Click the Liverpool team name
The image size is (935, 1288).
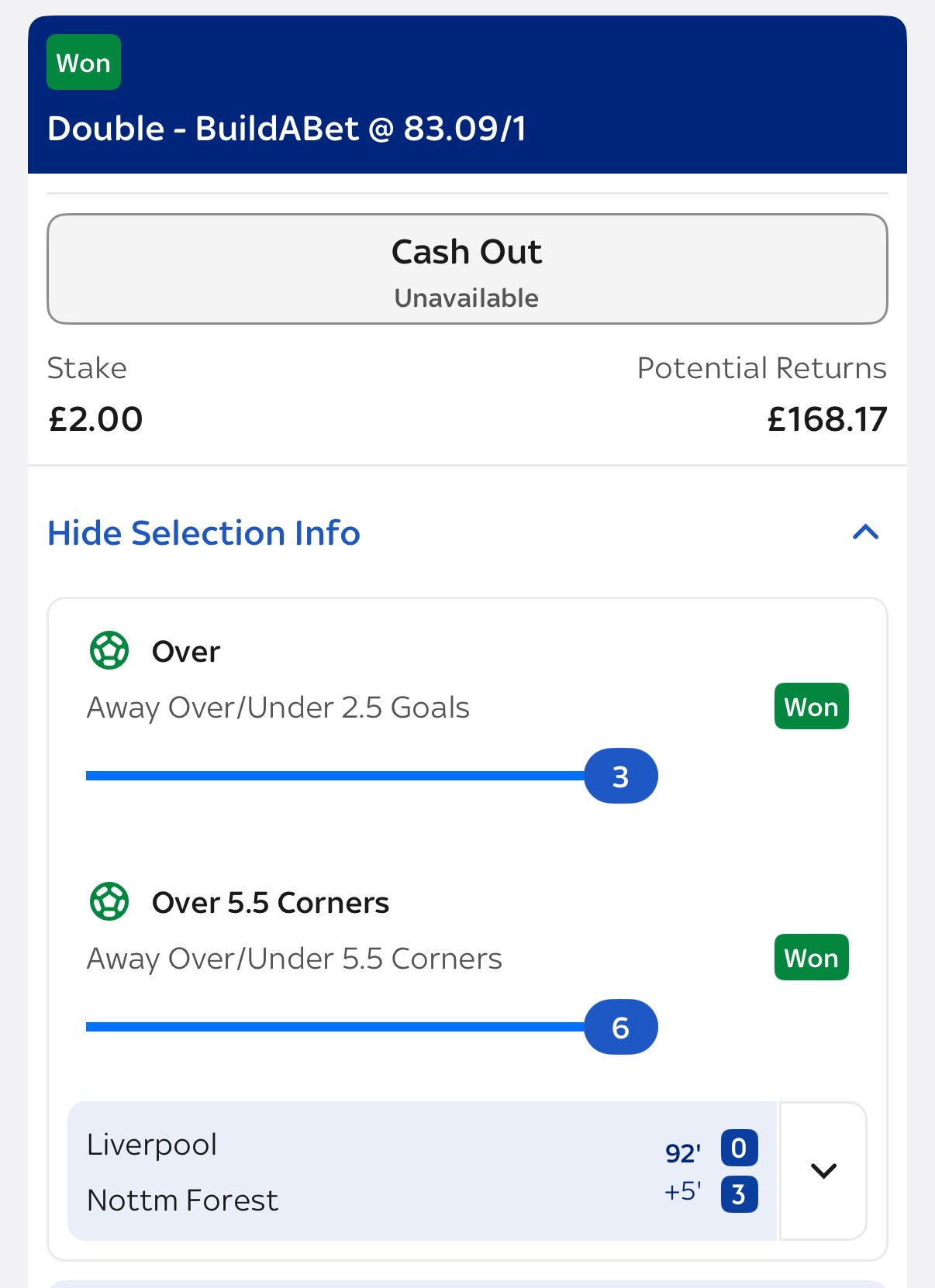point(152,1145)
